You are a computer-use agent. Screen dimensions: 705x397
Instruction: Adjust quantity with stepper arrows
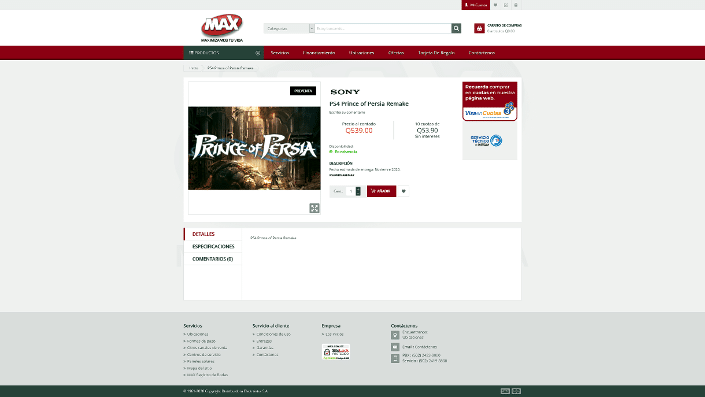pyautogui.click(x=358, y=191)
